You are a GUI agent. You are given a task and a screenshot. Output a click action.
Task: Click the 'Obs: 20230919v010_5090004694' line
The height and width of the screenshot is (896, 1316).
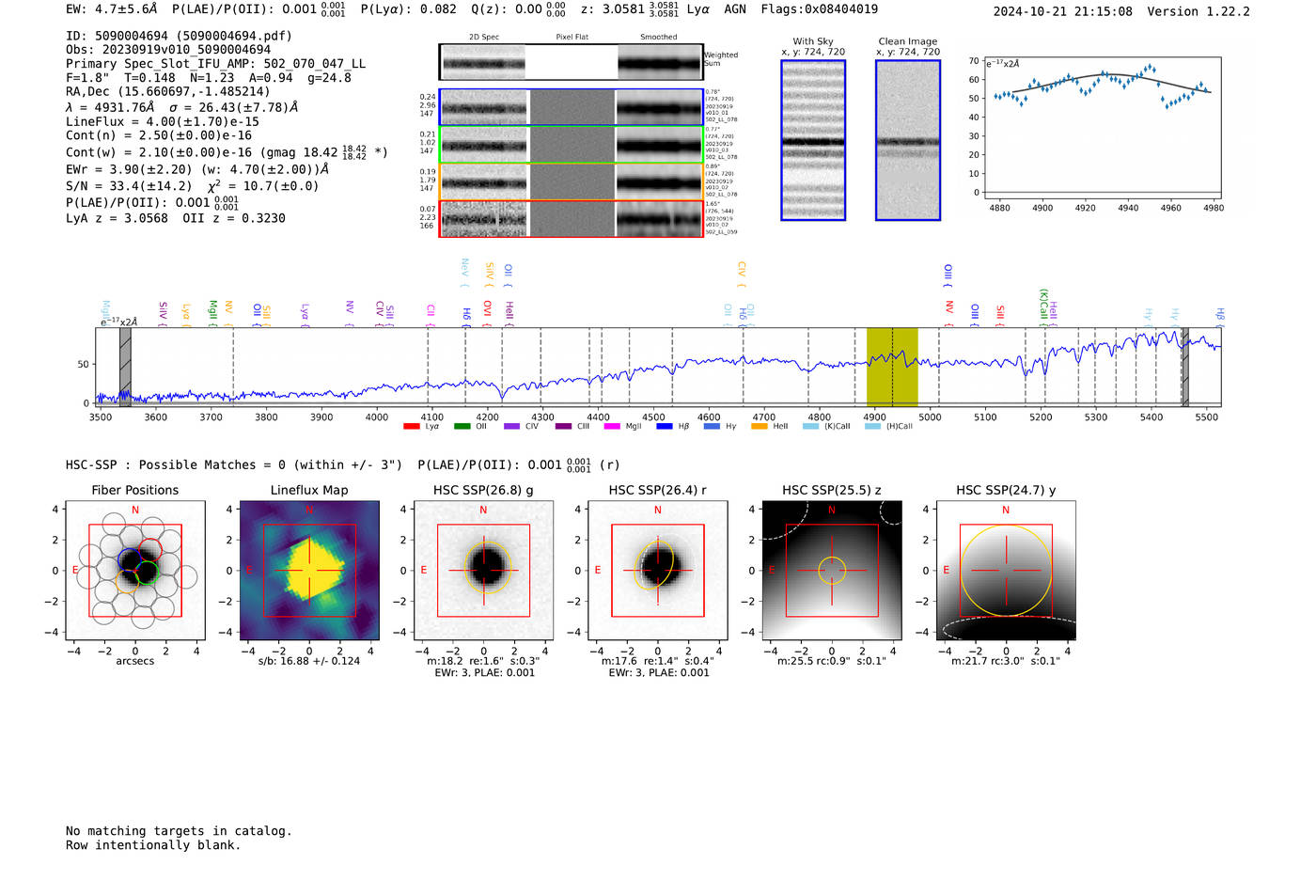(168, 50)
